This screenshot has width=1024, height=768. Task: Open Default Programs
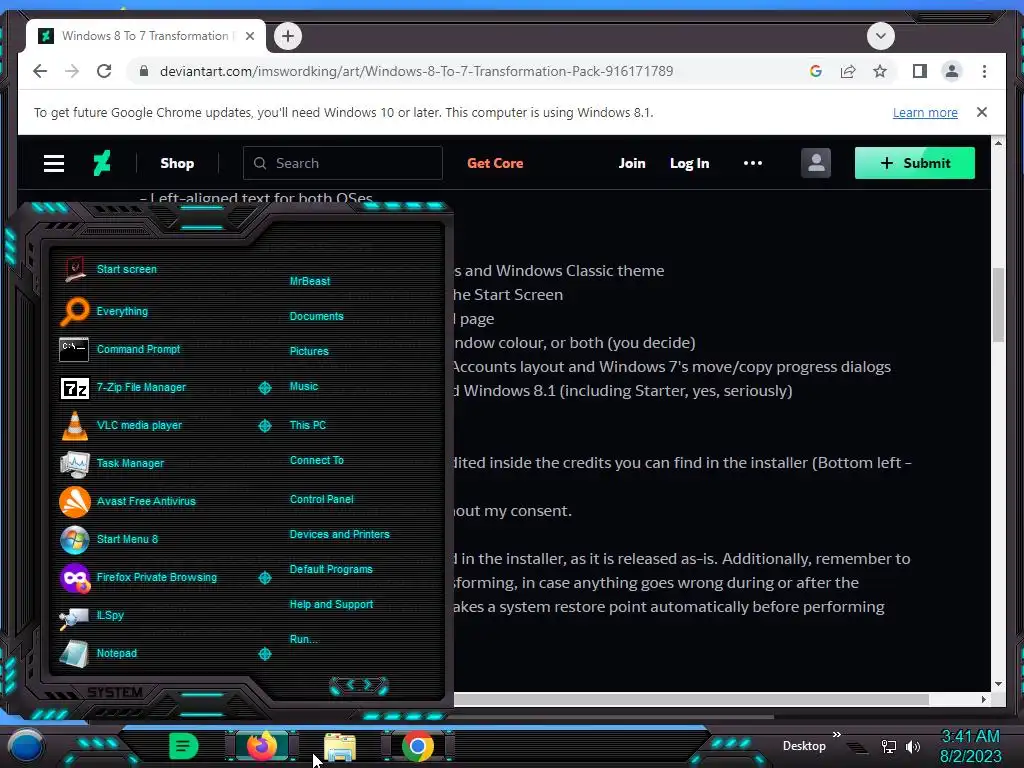point(331,569)
